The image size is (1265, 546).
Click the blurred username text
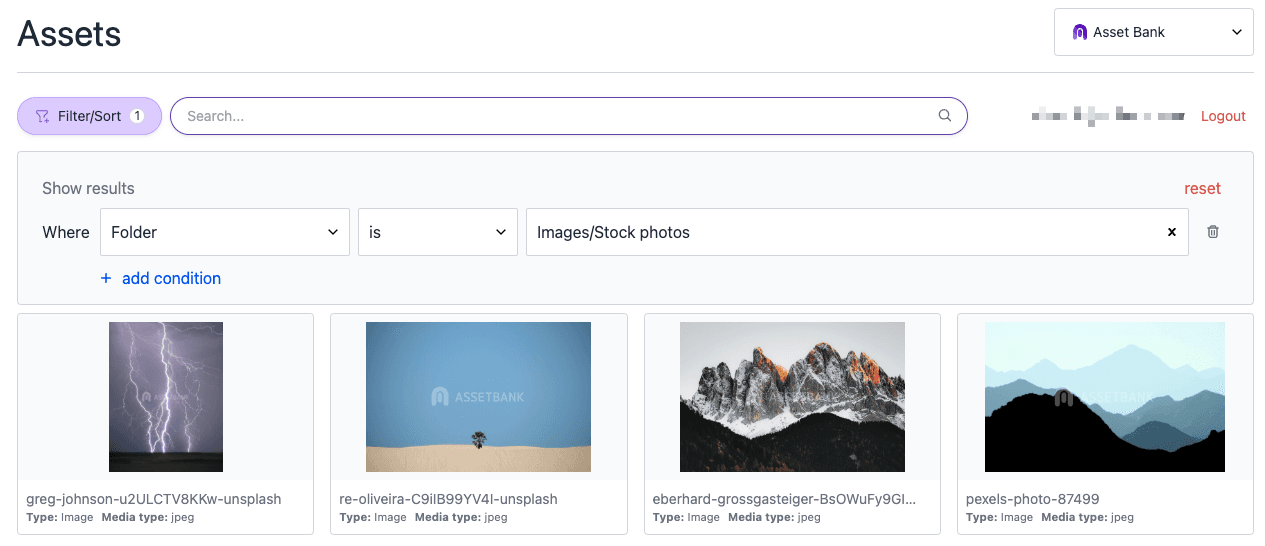[1108, 116]
